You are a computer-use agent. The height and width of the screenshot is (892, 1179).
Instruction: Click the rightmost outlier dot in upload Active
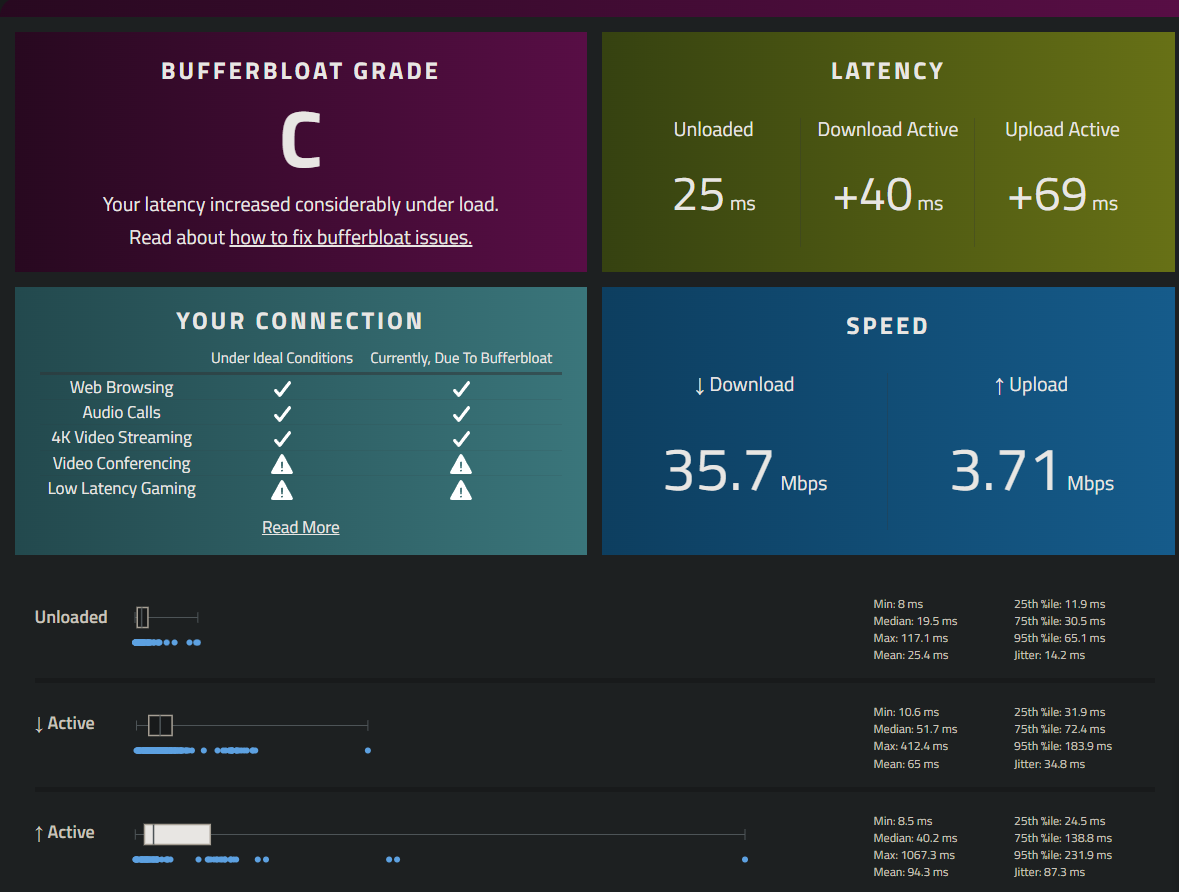(x=744, y=859)
